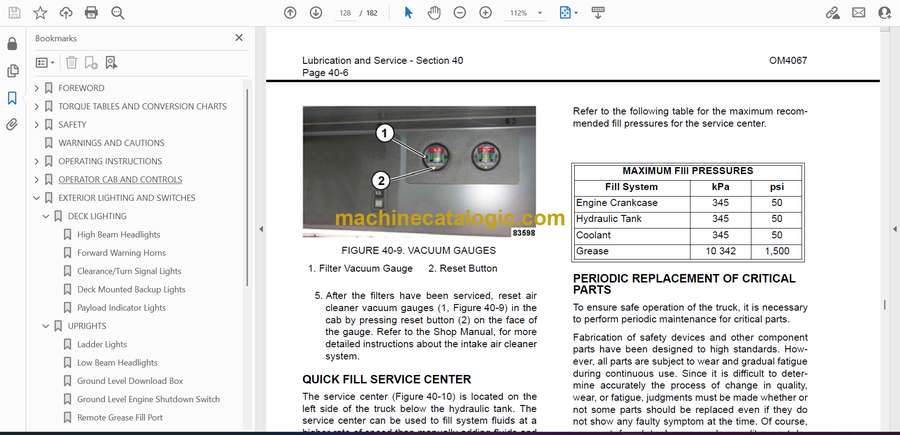Screen dimensions: 900x435
Task: Go to previous page arrow
Action: [x=290, y=13]
